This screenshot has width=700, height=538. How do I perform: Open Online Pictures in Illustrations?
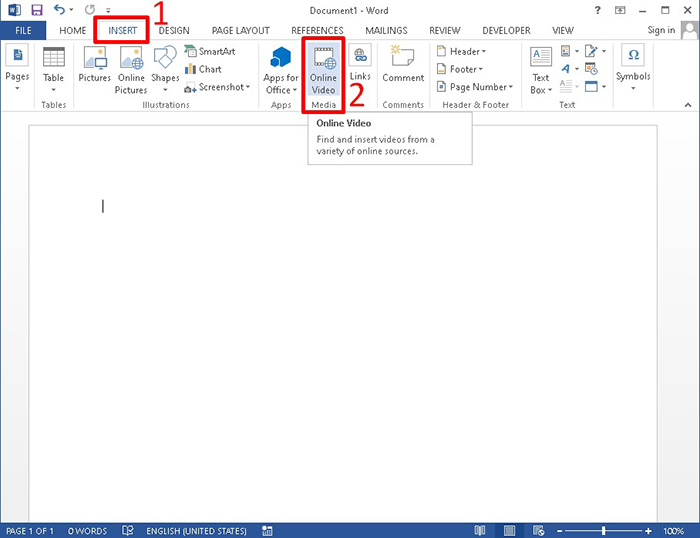131,69
